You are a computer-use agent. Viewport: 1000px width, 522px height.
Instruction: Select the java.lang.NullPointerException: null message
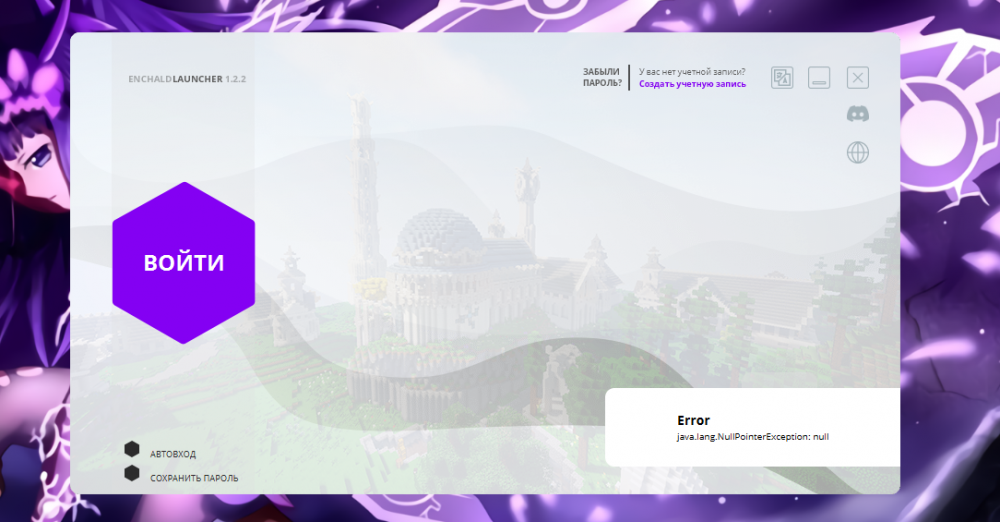click(x=753, y=437)
